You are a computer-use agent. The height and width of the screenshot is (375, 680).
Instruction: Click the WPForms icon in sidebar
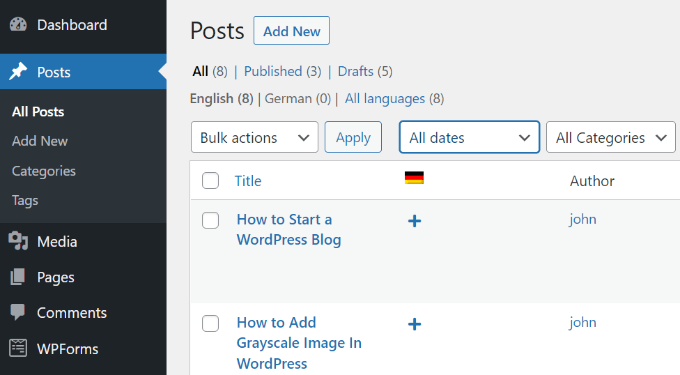18,348
